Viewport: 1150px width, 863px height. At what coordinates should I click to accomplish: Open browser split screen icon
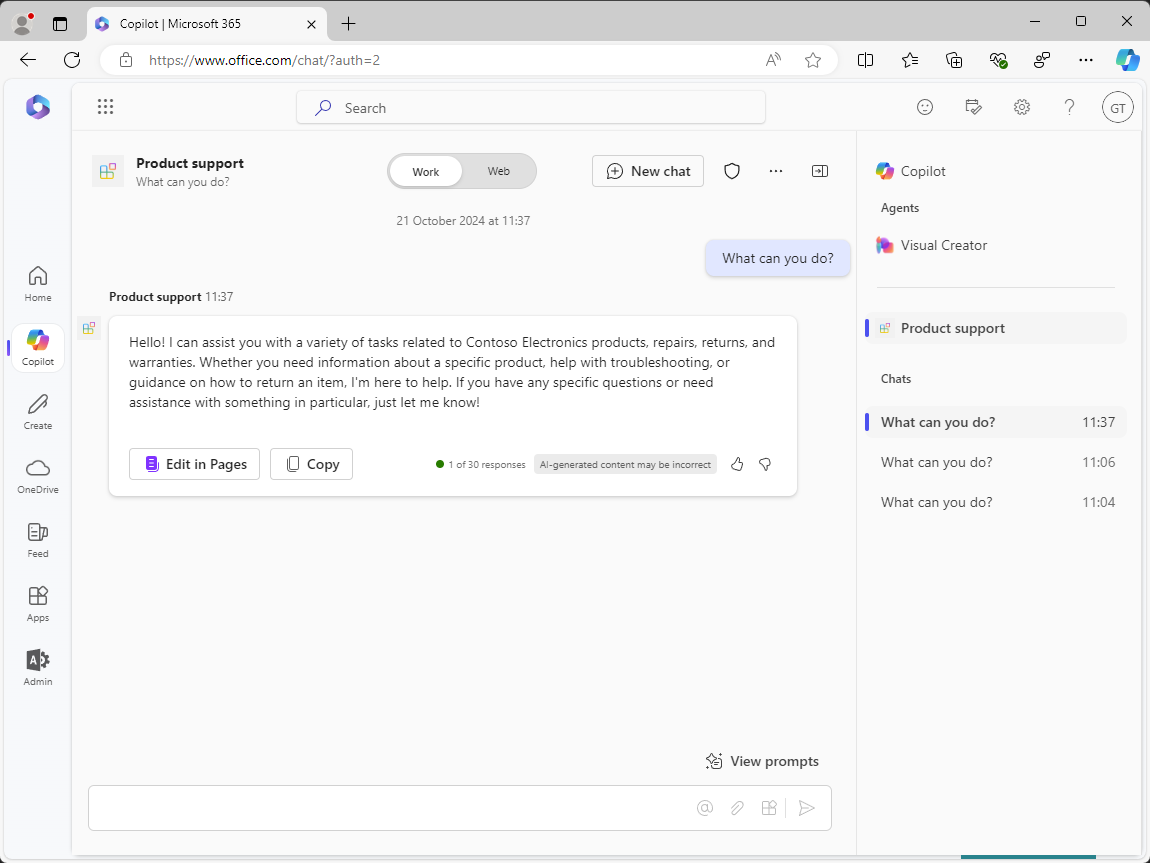(x=865, y=60)
